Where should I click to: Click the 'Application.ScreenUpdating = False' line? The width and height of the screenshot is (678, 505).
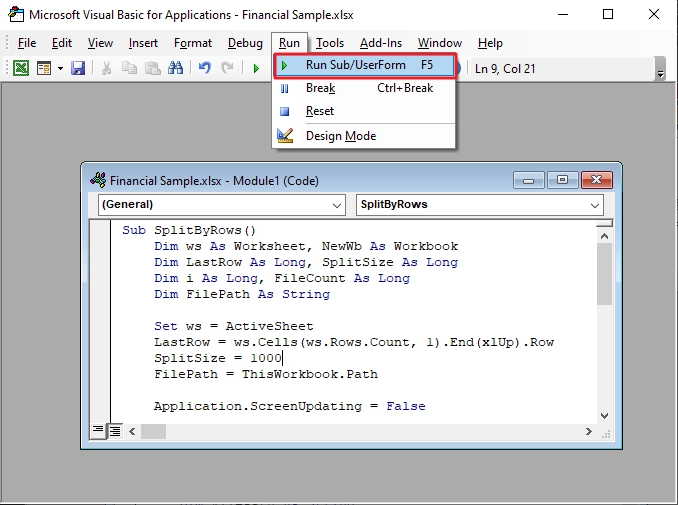pos(290,406)
